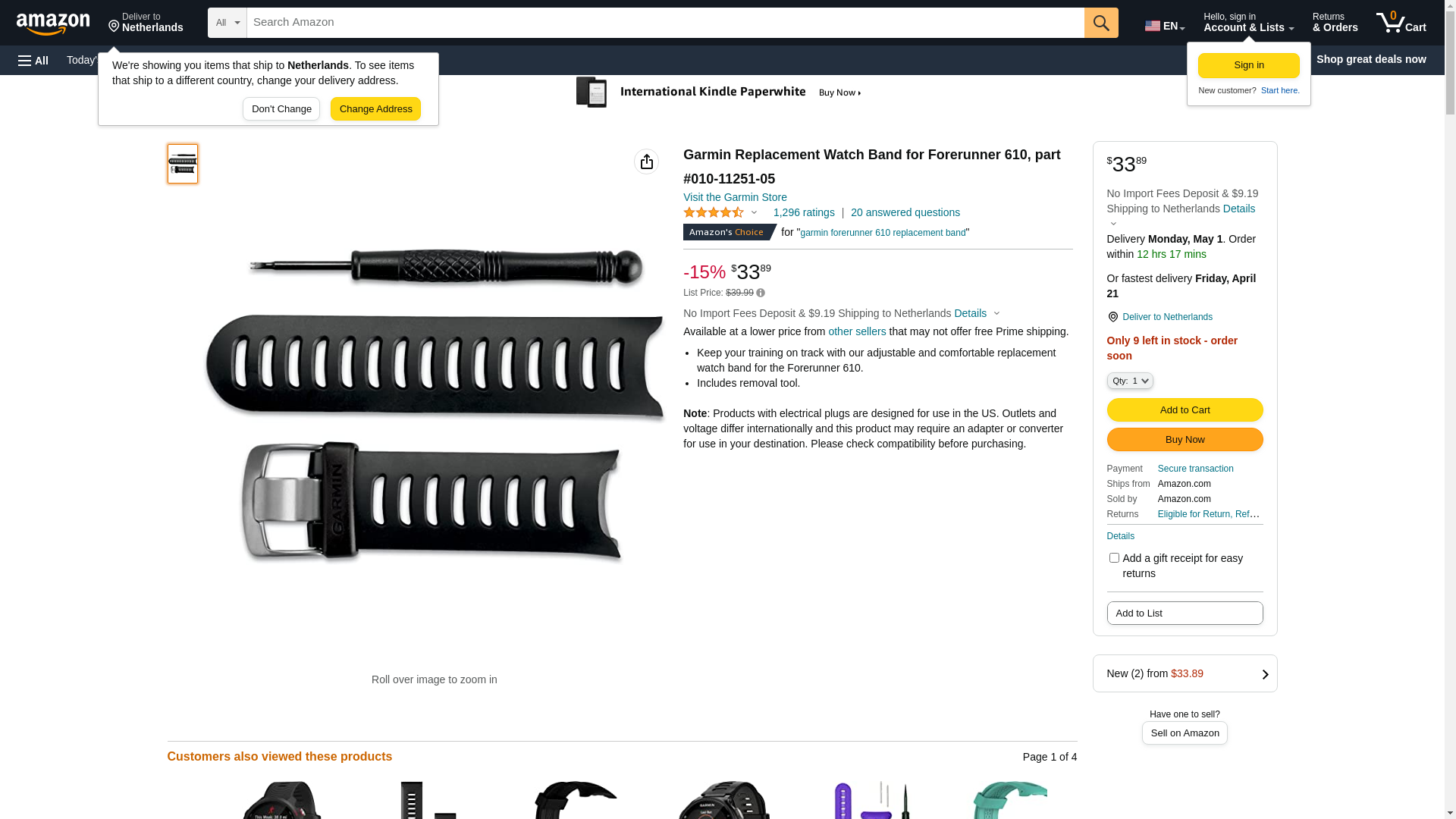Toggle the gift receipt checkbox
1456x819 pixels.
(x=1114, y=558)
